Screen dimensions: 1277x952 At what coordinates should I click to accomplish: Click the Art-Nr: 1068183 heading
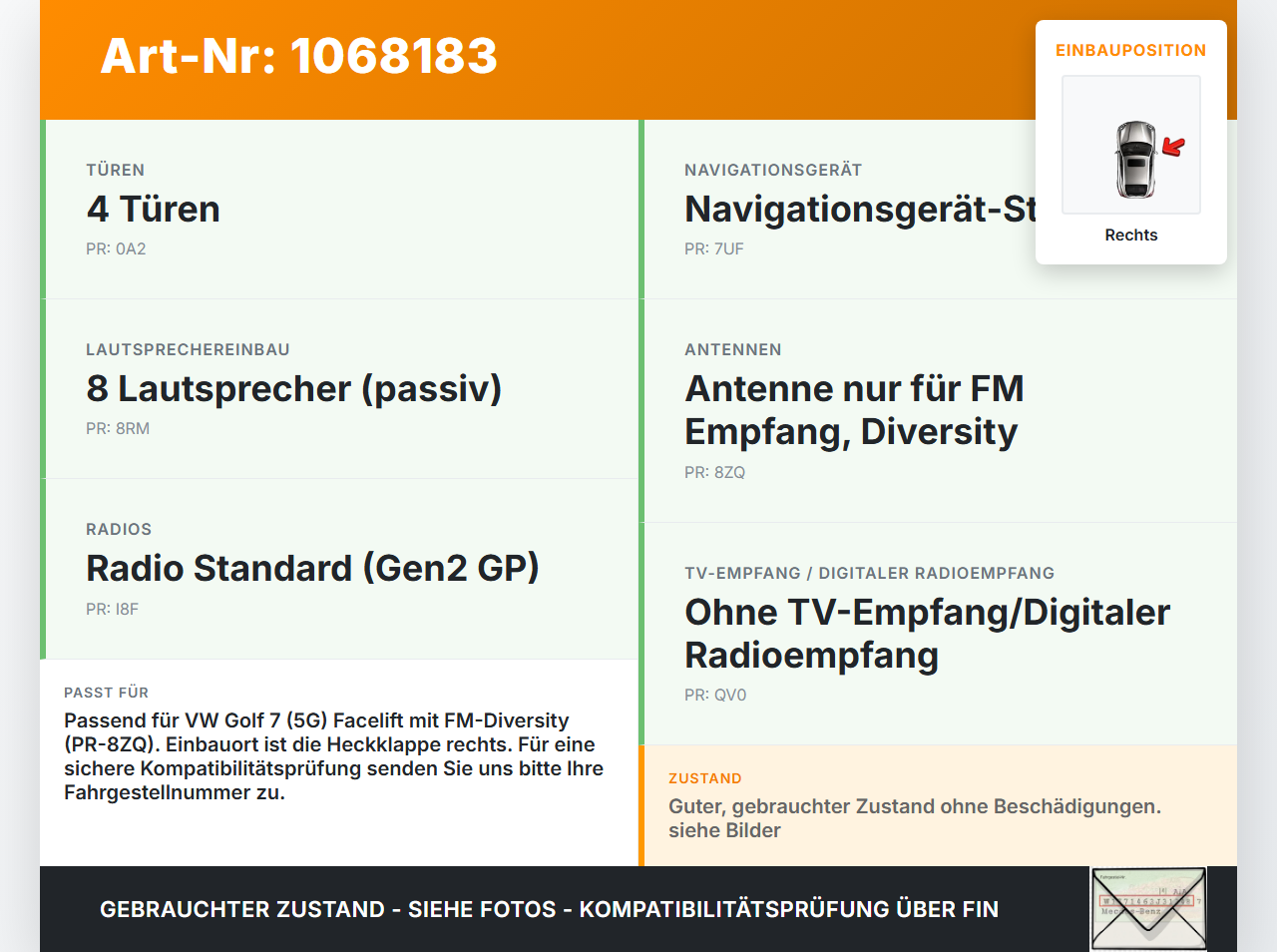[299, 56]
